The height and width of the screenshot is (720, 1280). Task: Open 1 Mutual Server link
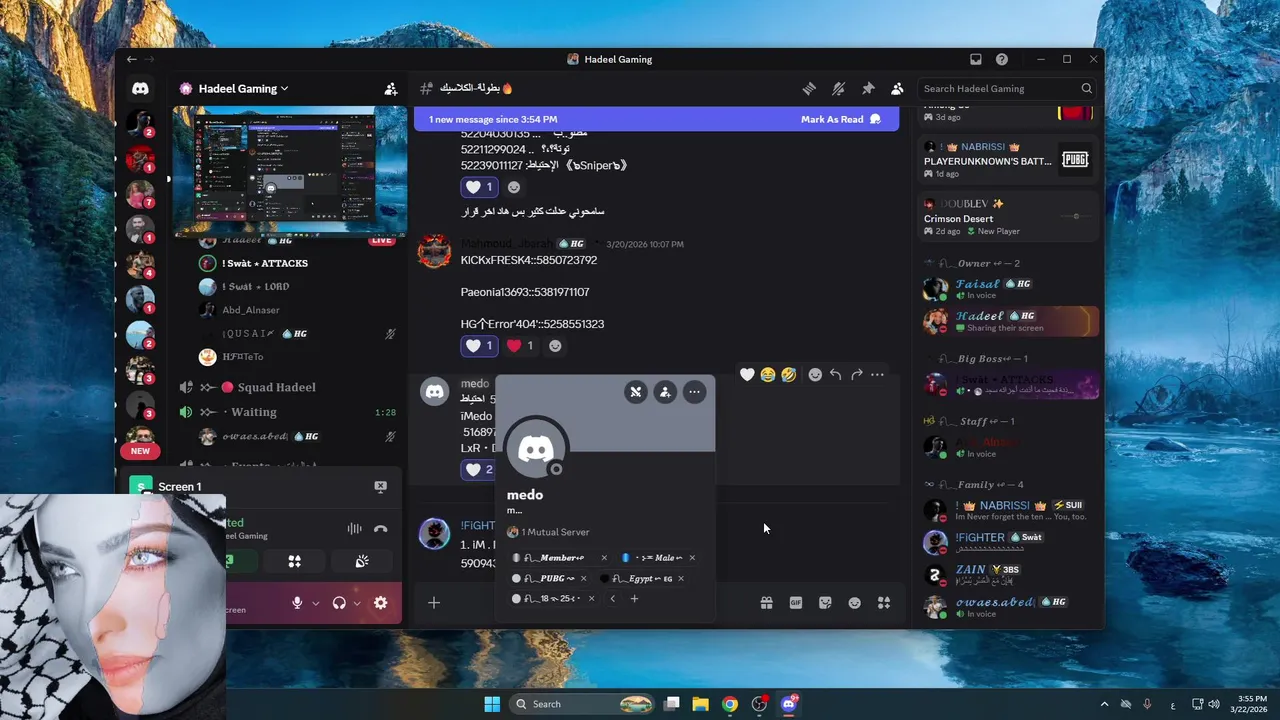549,532
